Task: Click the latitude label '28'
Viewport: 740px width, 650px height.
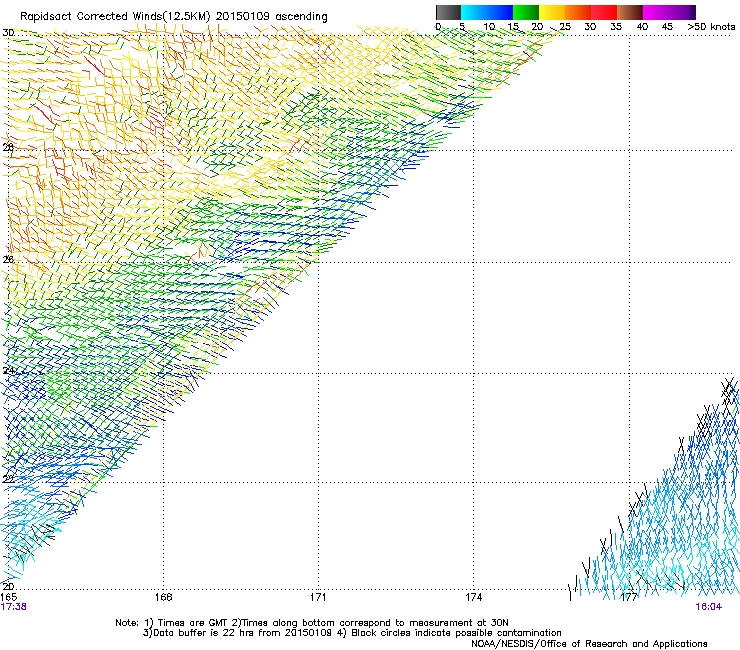Action: coord(8,147)
